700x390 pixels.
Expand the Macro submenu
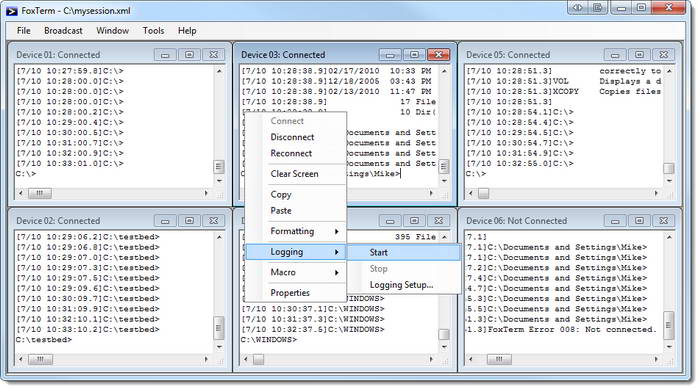pyautogui.click(x=296, y=272)
